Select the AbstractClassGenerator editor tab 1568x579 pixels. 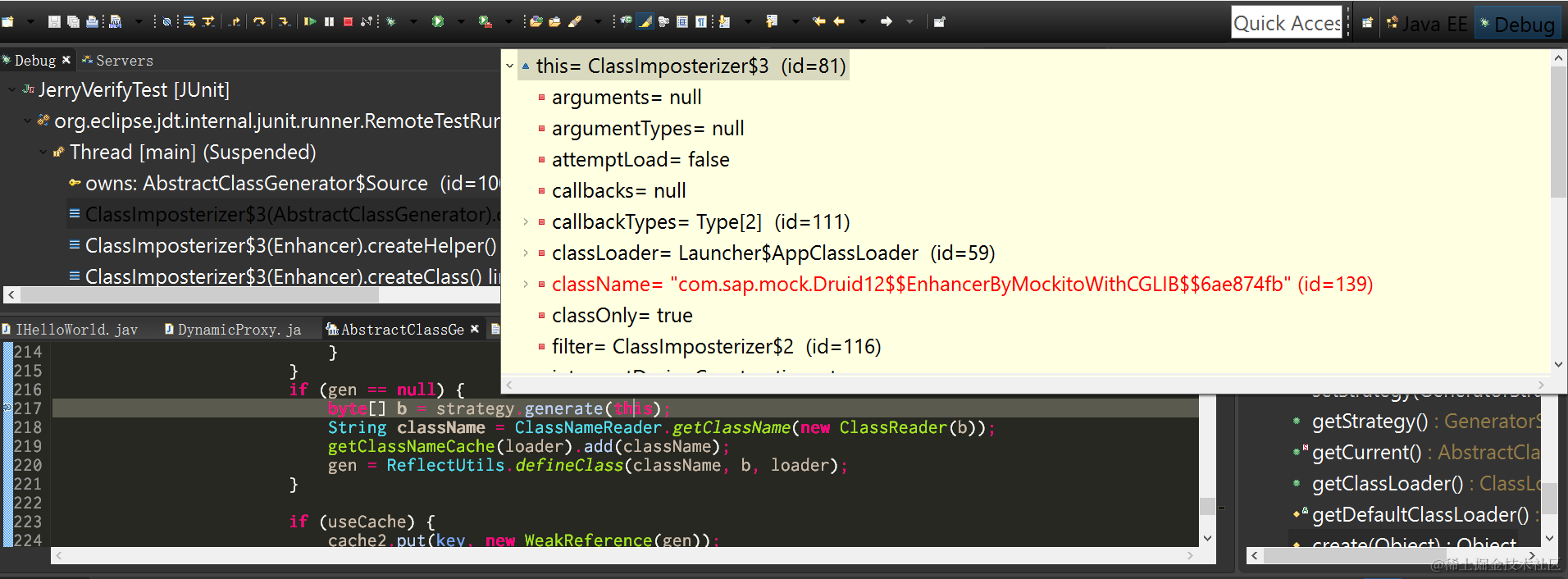[395, 329]
